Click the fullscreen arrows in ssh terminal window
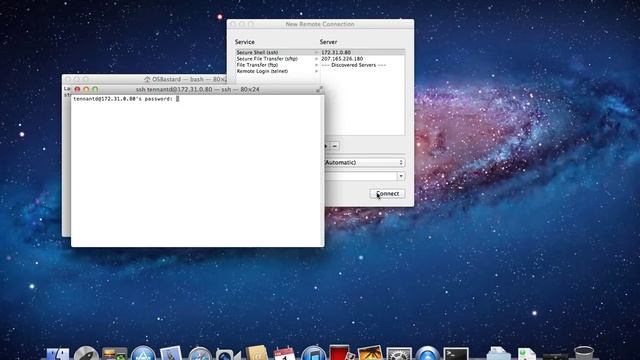Image resolution: width=640 pixels, height=360 pixels. tap(320, 89)
